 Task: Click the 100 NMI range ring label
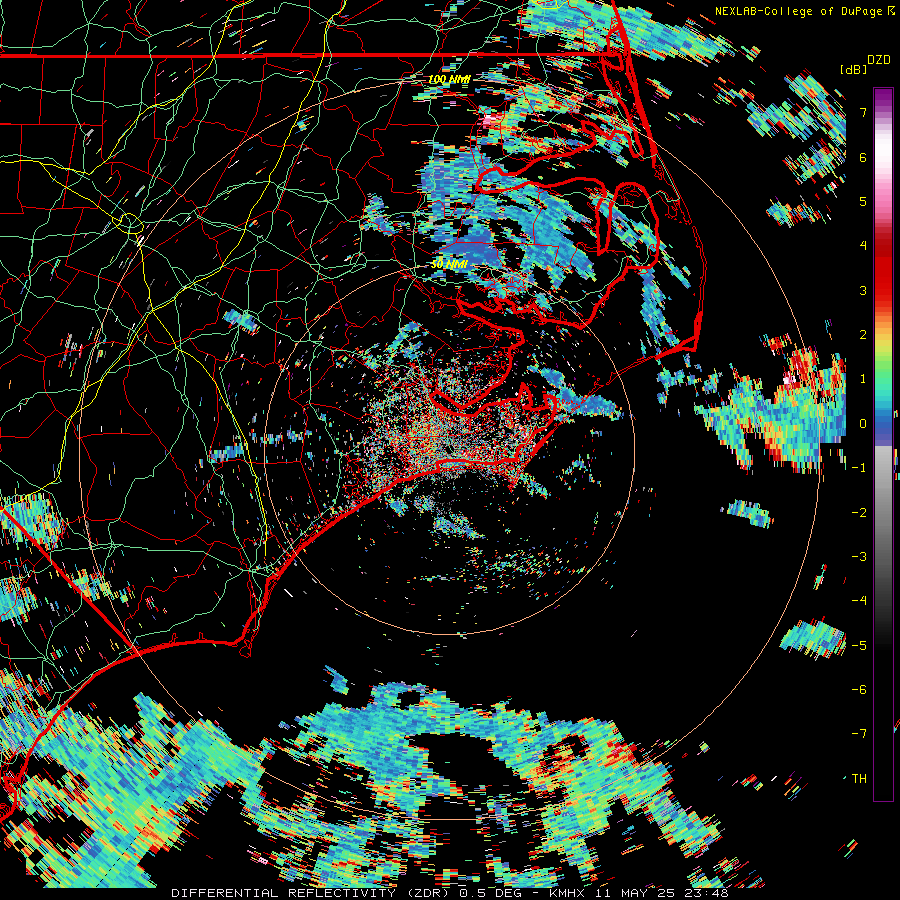[x=449, y=79]
